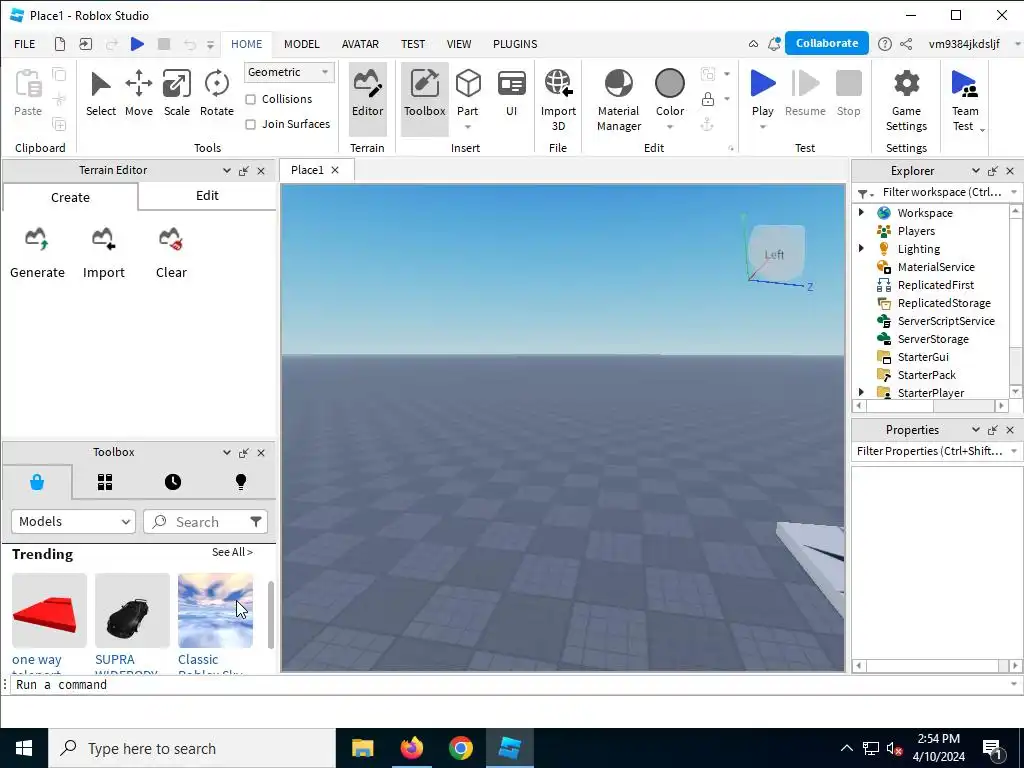Select the one way teleport thumbnail
The height and width of the screenshot is (768, 1024).
click(49, 610)
